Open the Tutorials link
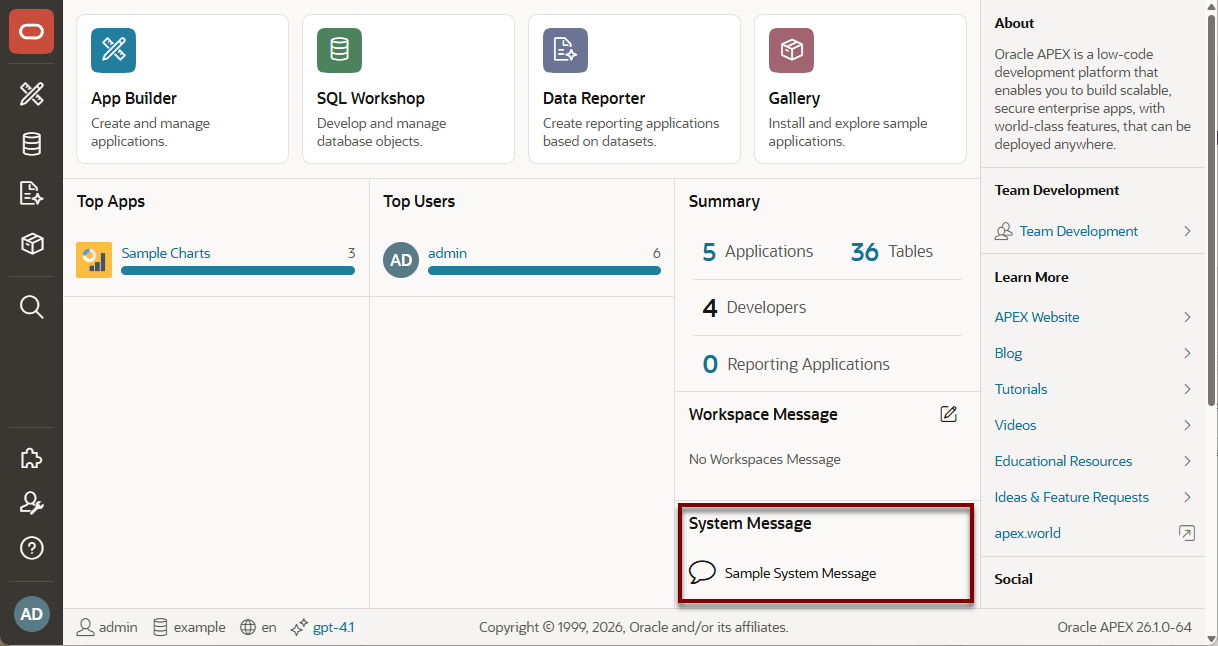 (x=1021, y=389)
